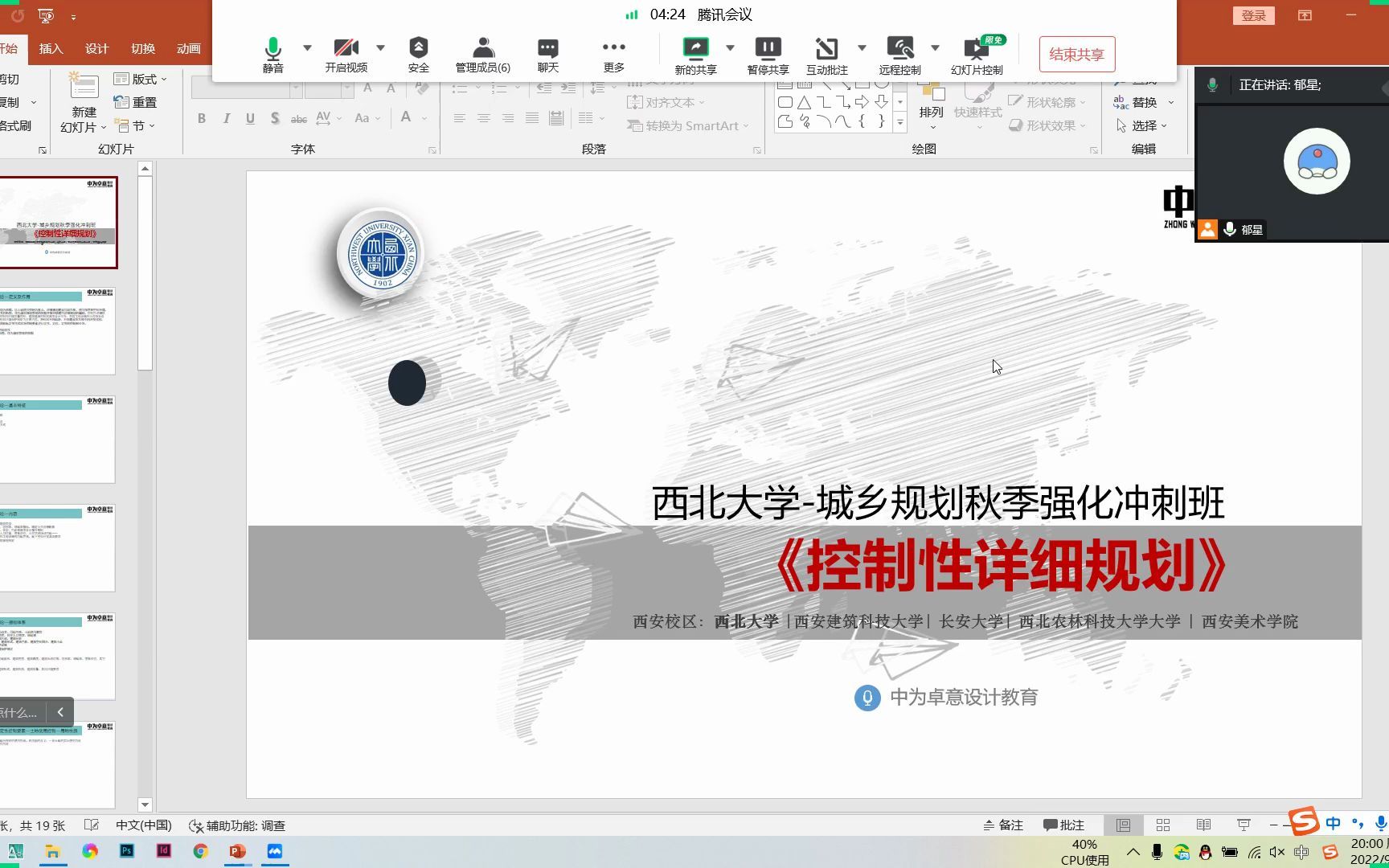Pause sharing with 暂停共享
The width and height of the screenshot is (1389, 868).
[768, 54]
